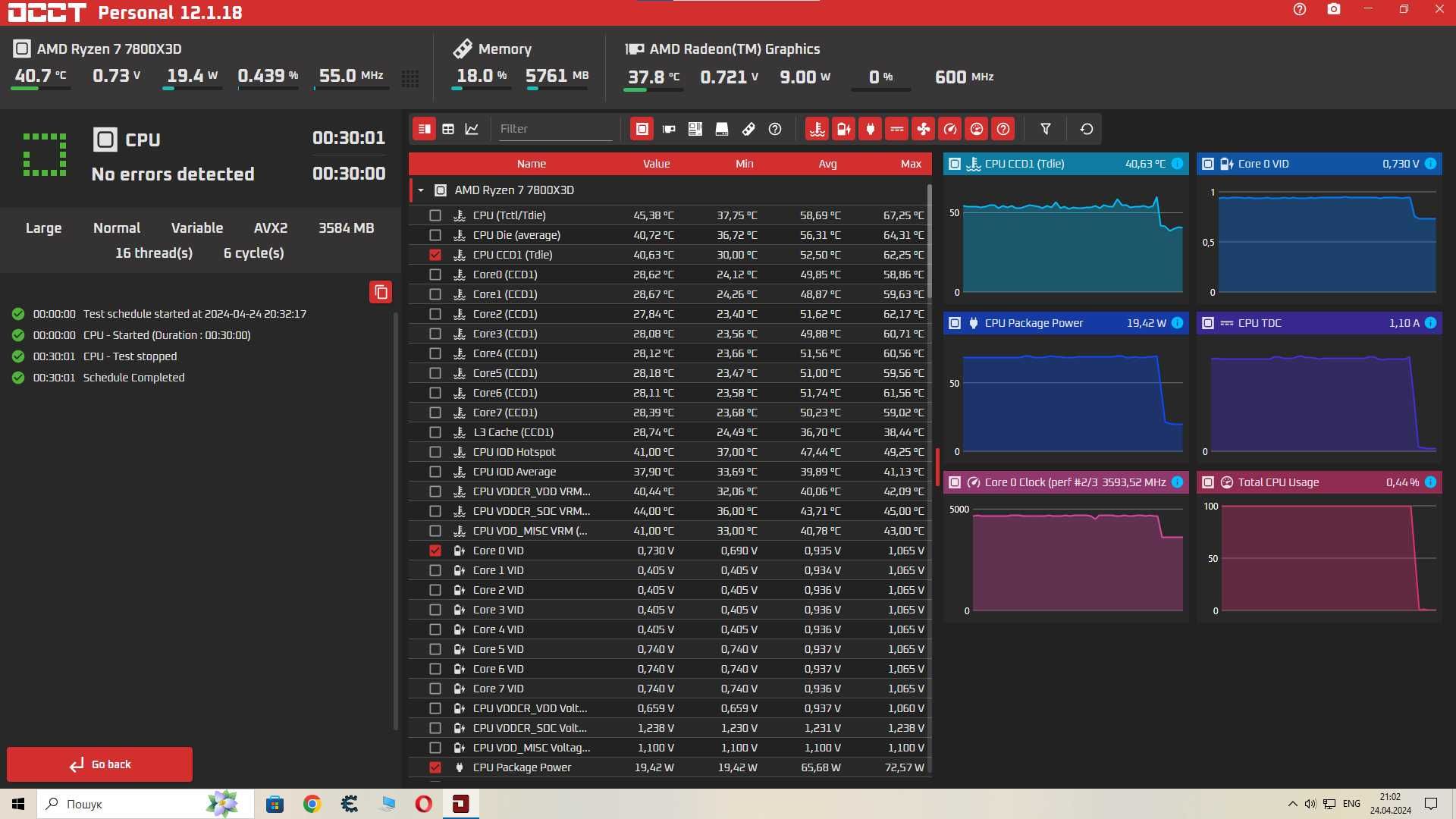This screenshot has width=1456, height=819.
Task: Check the L3 Cache (CCD1) box
Action: pyautogui.click(x=435, y=432)
